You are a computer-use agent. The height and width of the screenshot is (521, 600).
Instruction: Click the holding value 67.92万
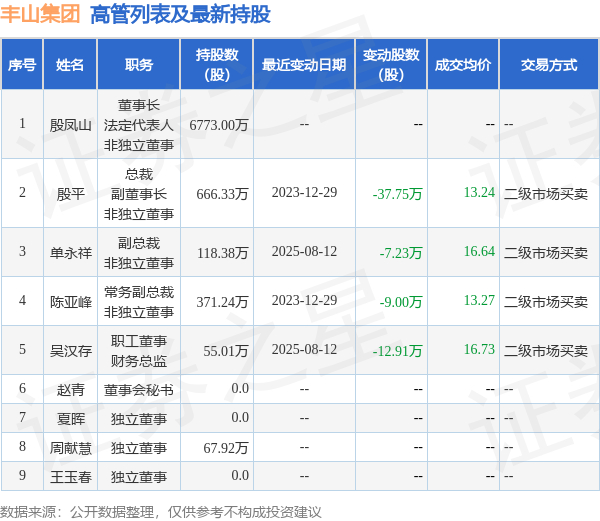[x=226, y=448]
